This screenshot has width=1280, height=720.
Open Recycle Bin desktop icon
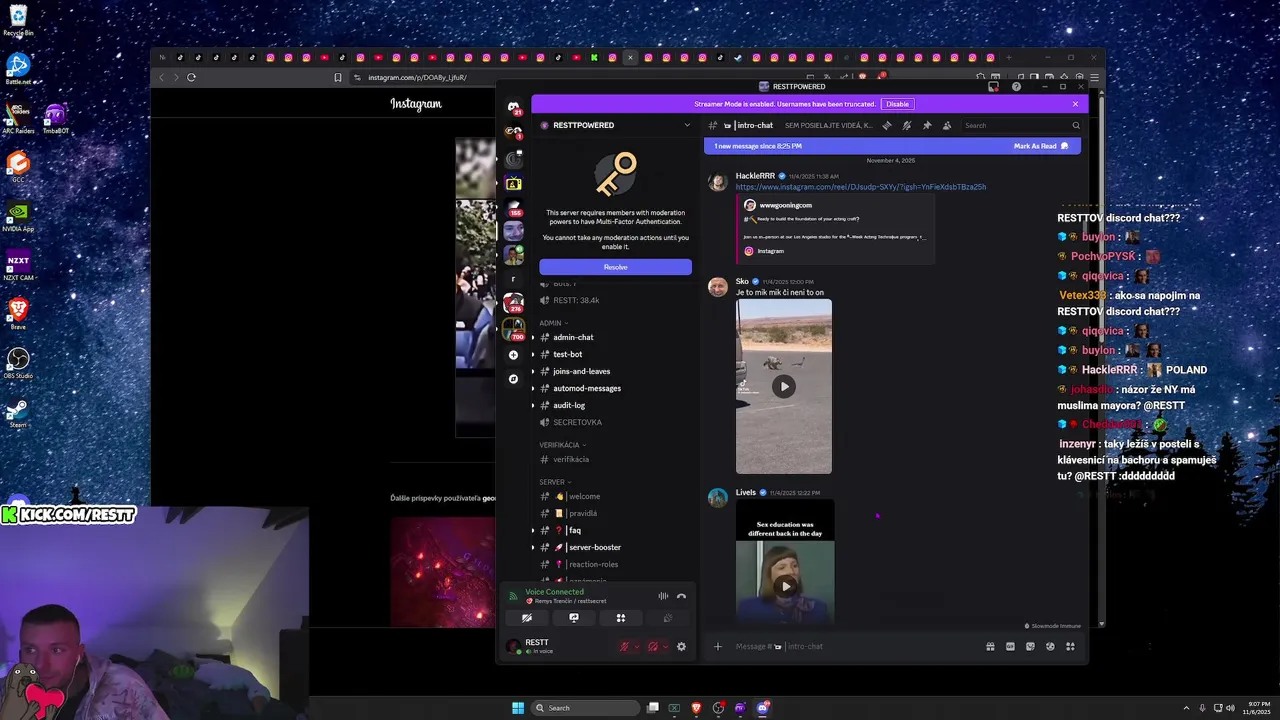pyautogui.click(x=18, y=21)
